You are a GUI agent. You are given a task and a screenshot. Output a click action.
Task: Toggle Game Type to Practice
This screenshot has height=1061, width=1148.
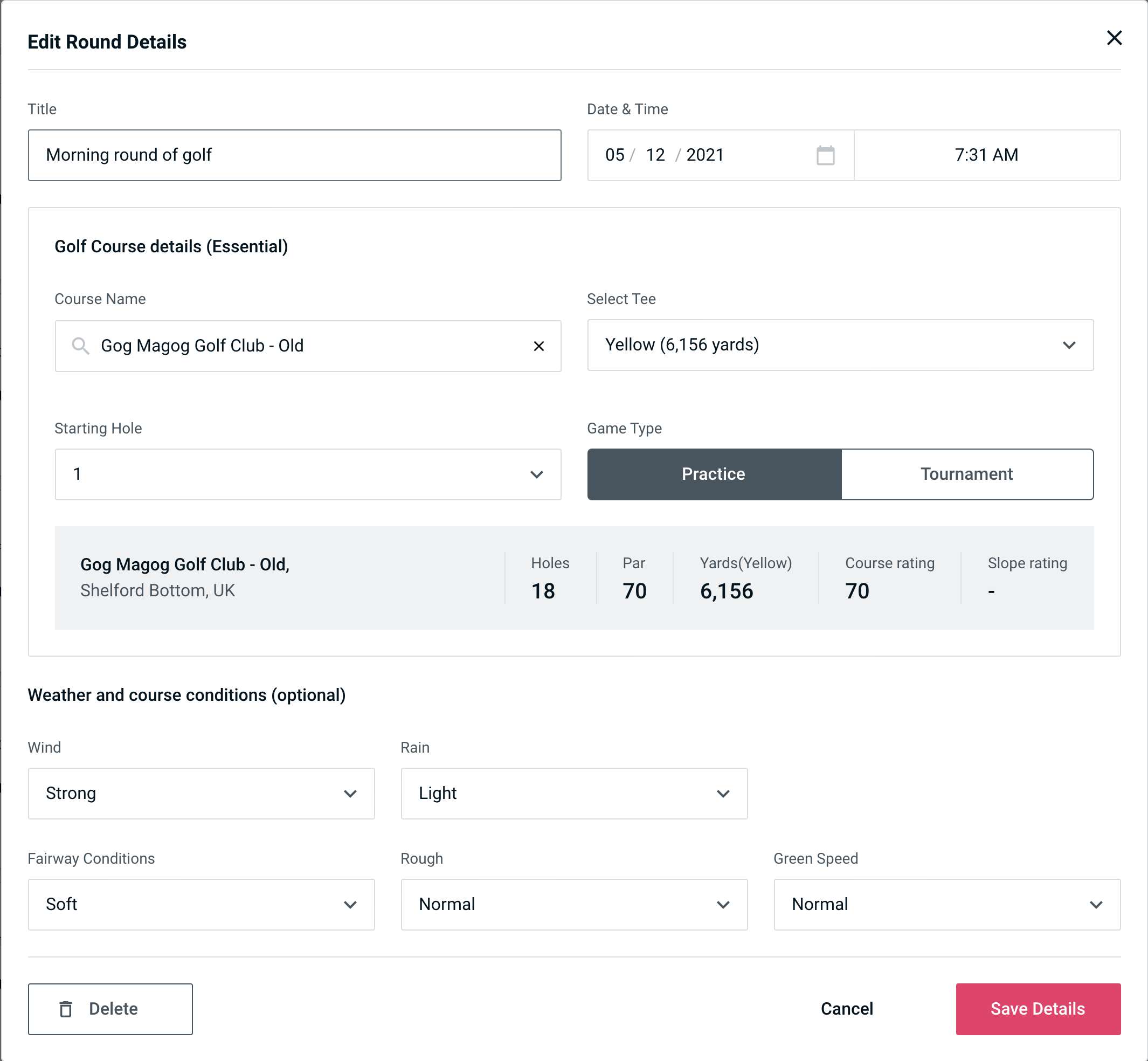click(714, 474)
